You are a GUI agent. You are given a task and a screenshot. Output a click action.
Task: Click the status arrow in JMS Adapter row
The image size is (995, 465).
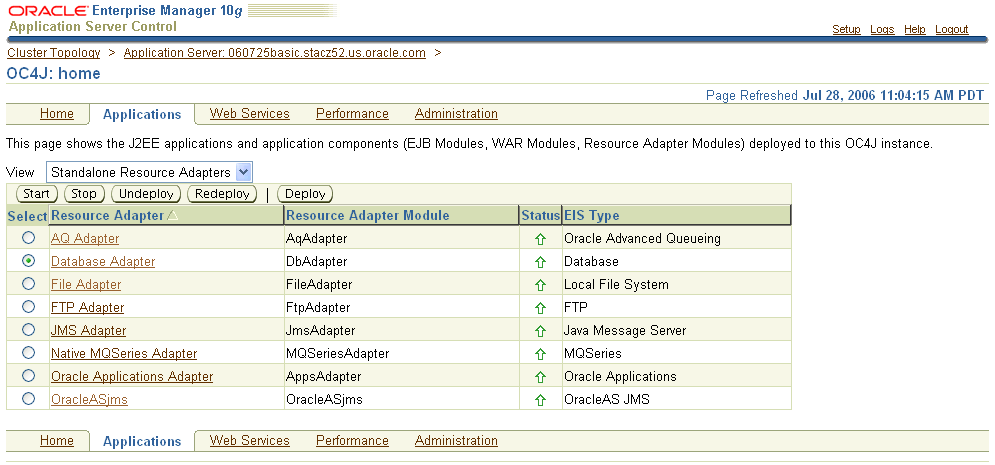tap(540, 331)
